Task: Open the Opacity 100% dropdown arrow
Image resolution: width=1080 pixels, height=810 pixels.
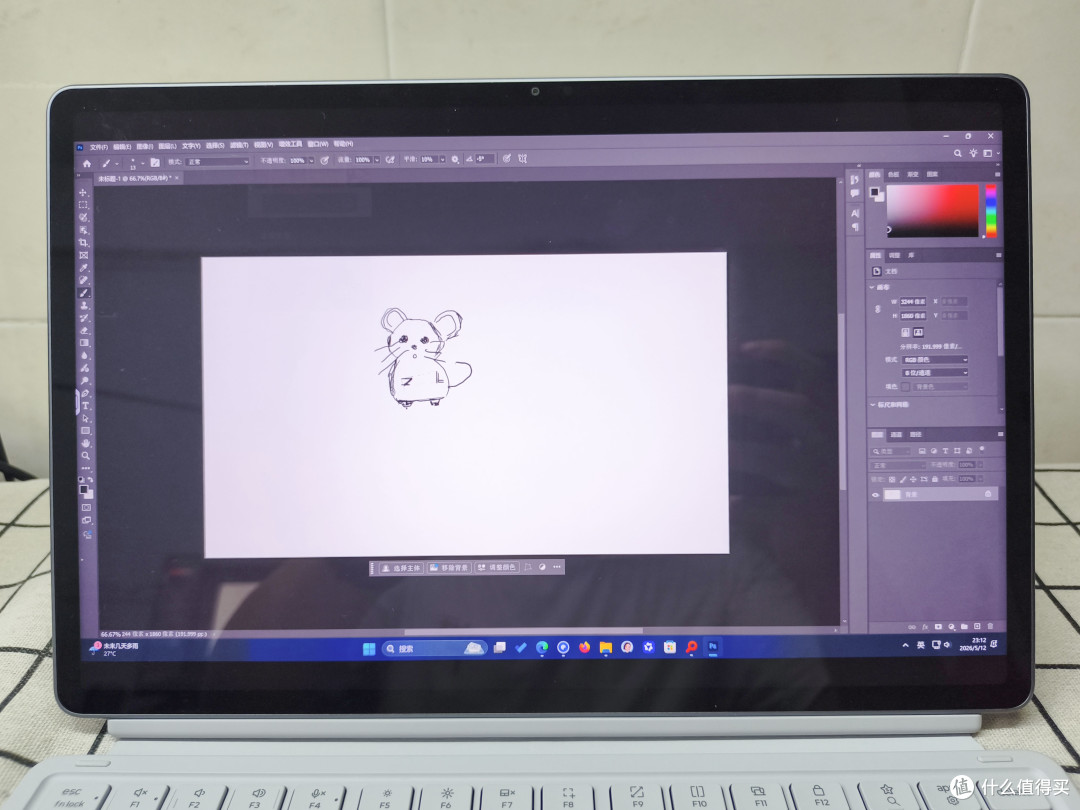Action: (x=311, y=160)
